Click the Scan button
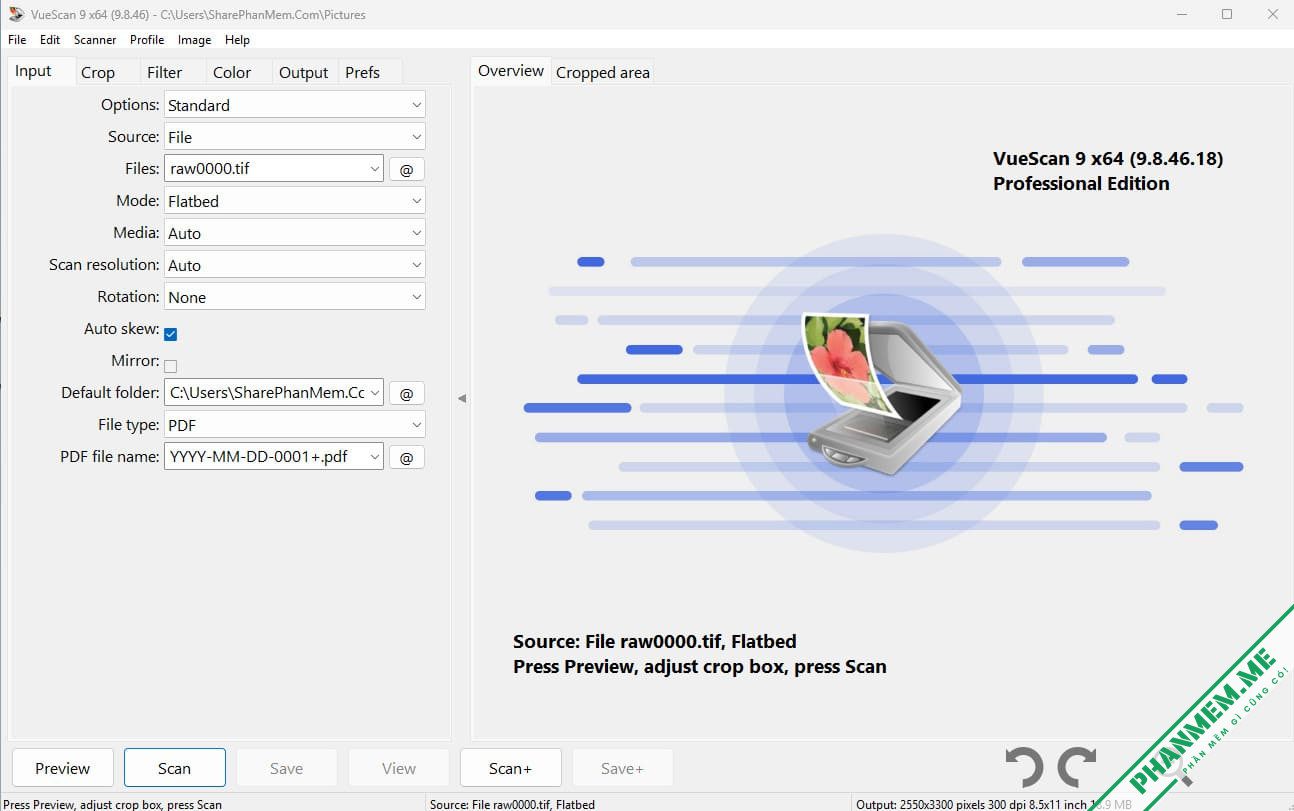This screenshot has height=811, width=1294. click(x=174, y=768)
